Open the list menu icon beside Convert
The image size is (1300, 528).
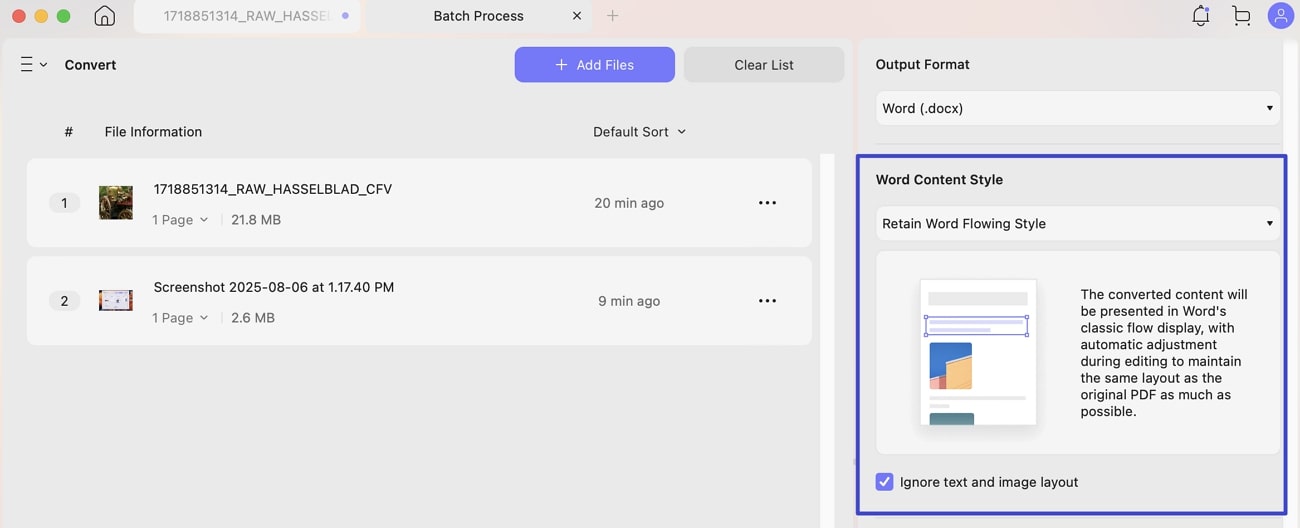(33, 65)
